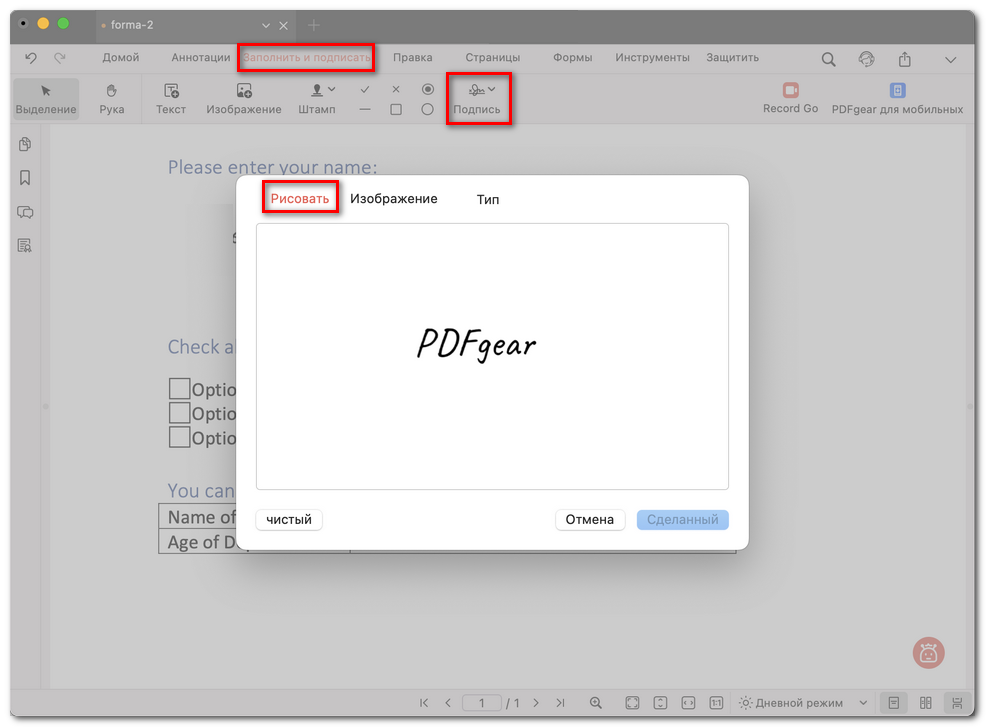
Task: Select the filled radio button mark tool
Action: pyautogui.click(x=427, y=89)
